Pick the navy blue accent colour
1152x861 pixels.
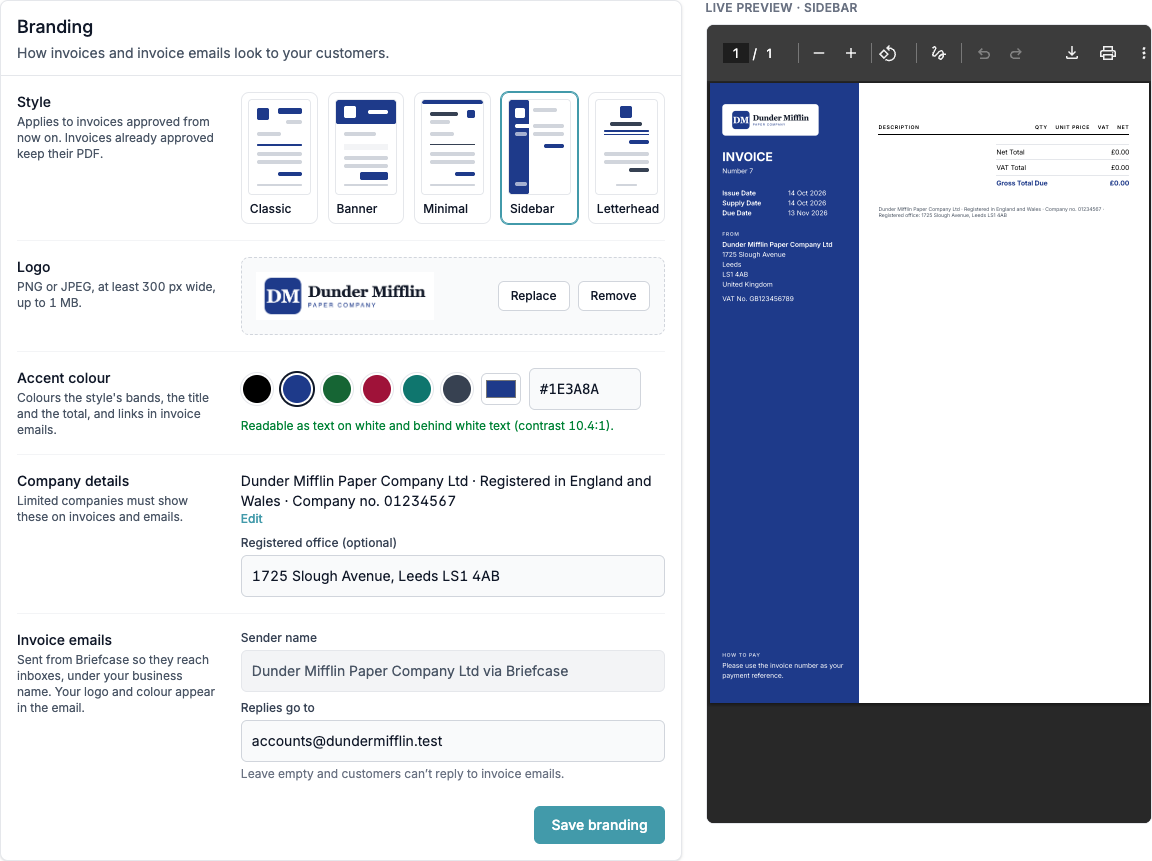297,389
